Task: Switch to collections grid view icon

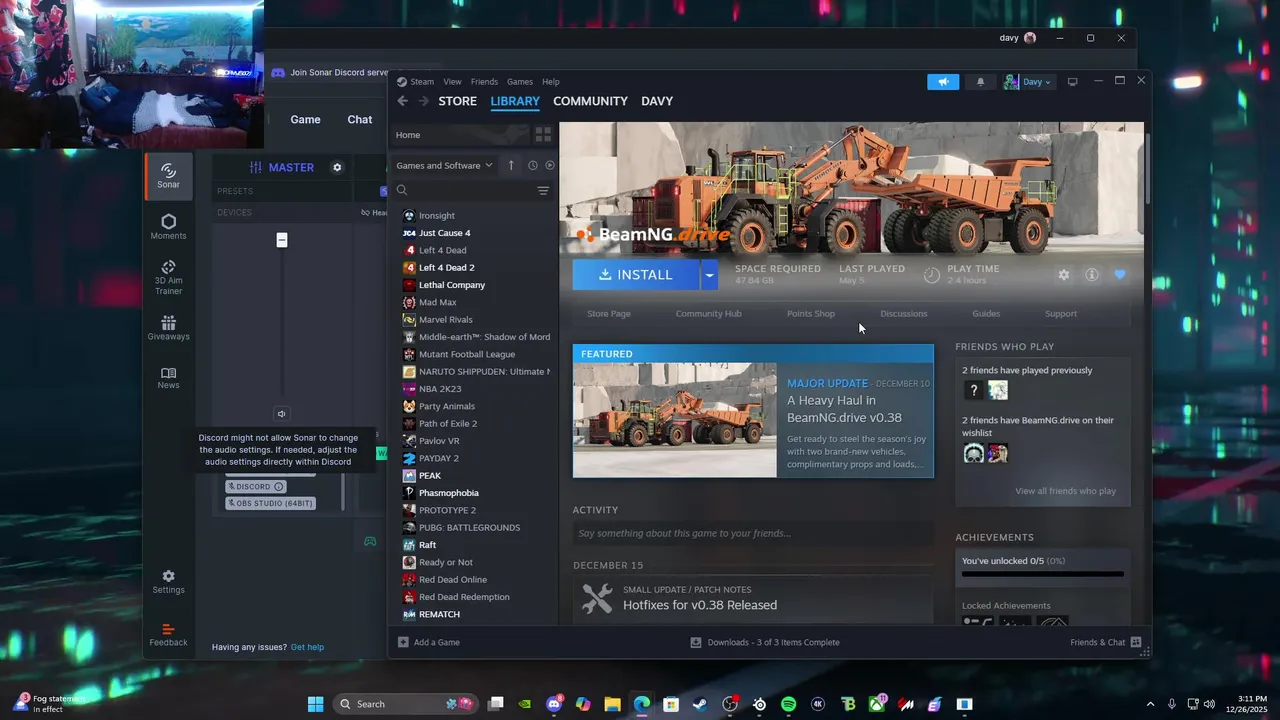Action: click(x=543, y=134)
